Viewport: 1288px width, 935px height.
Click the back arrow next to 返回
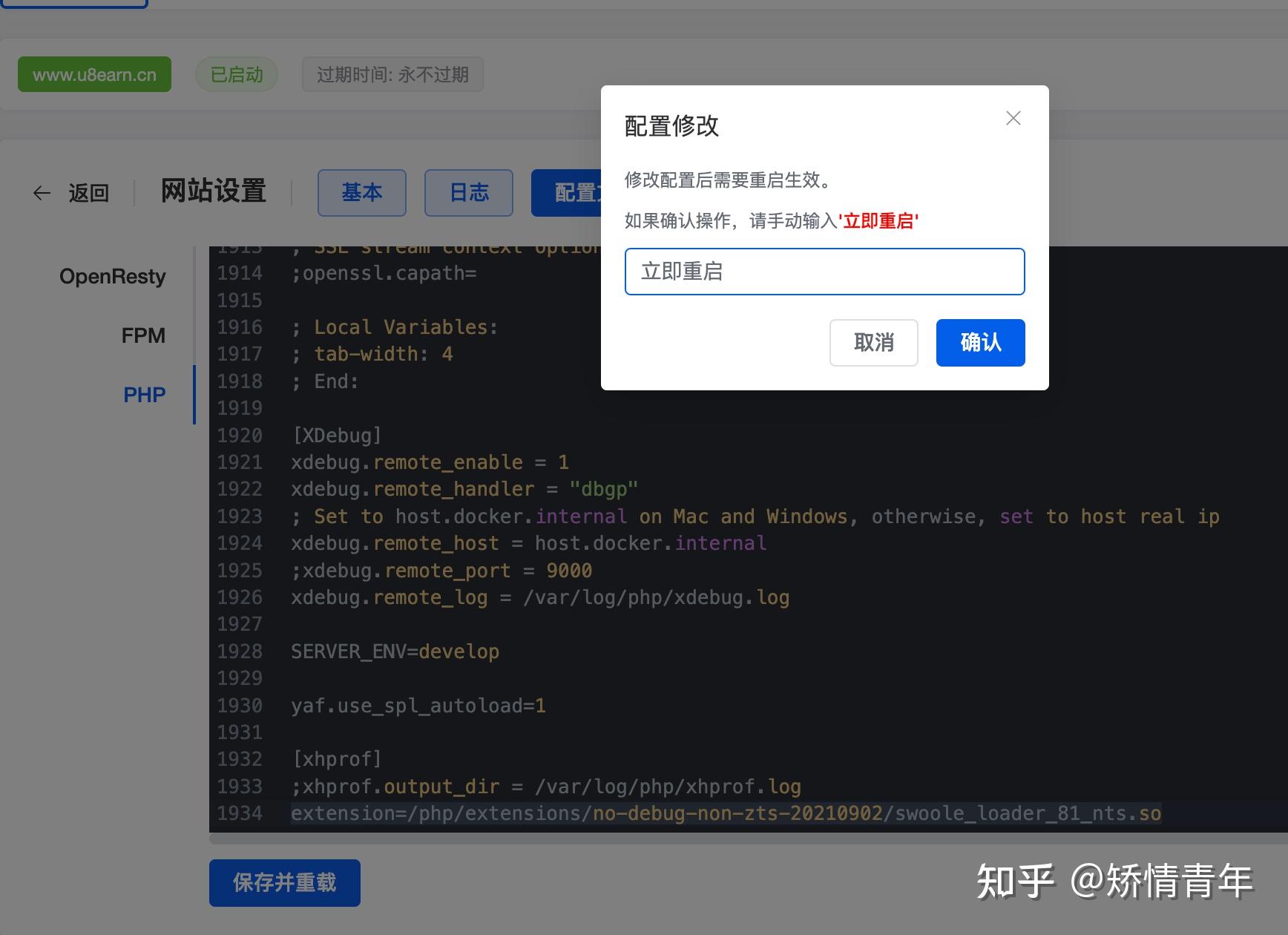tap(42, 193)
